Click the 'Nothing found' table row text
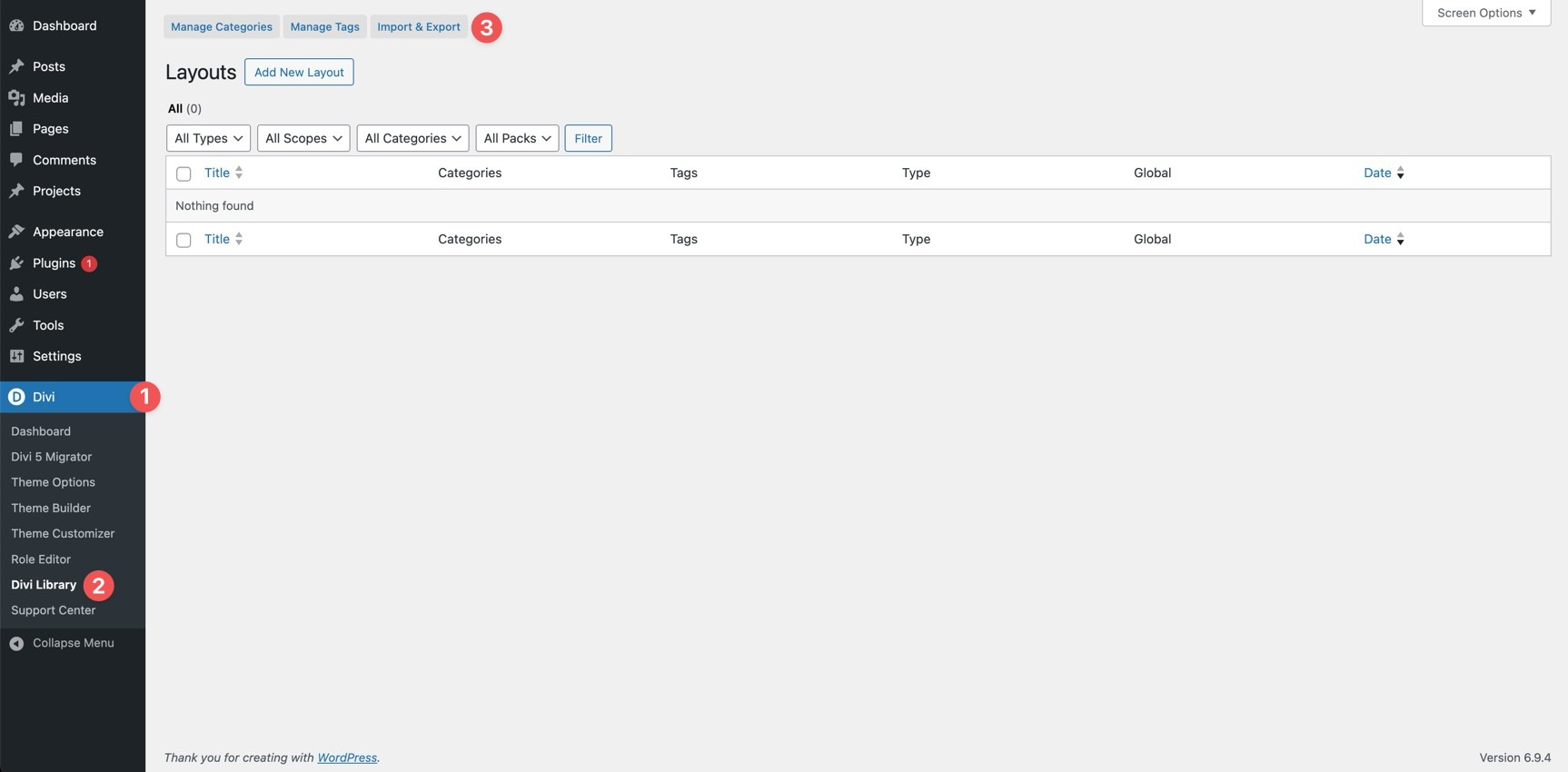 click(214, 206)
